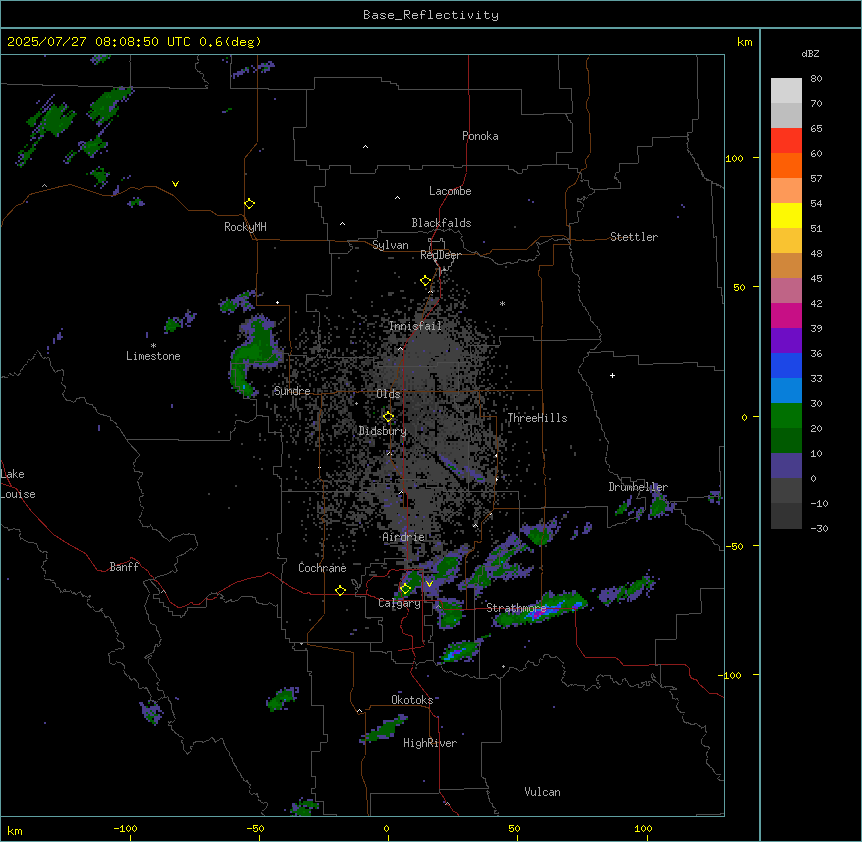862x842 pixels.
Task: Click the asterisk marker east of Innisfail
Action: pos(502,303)
